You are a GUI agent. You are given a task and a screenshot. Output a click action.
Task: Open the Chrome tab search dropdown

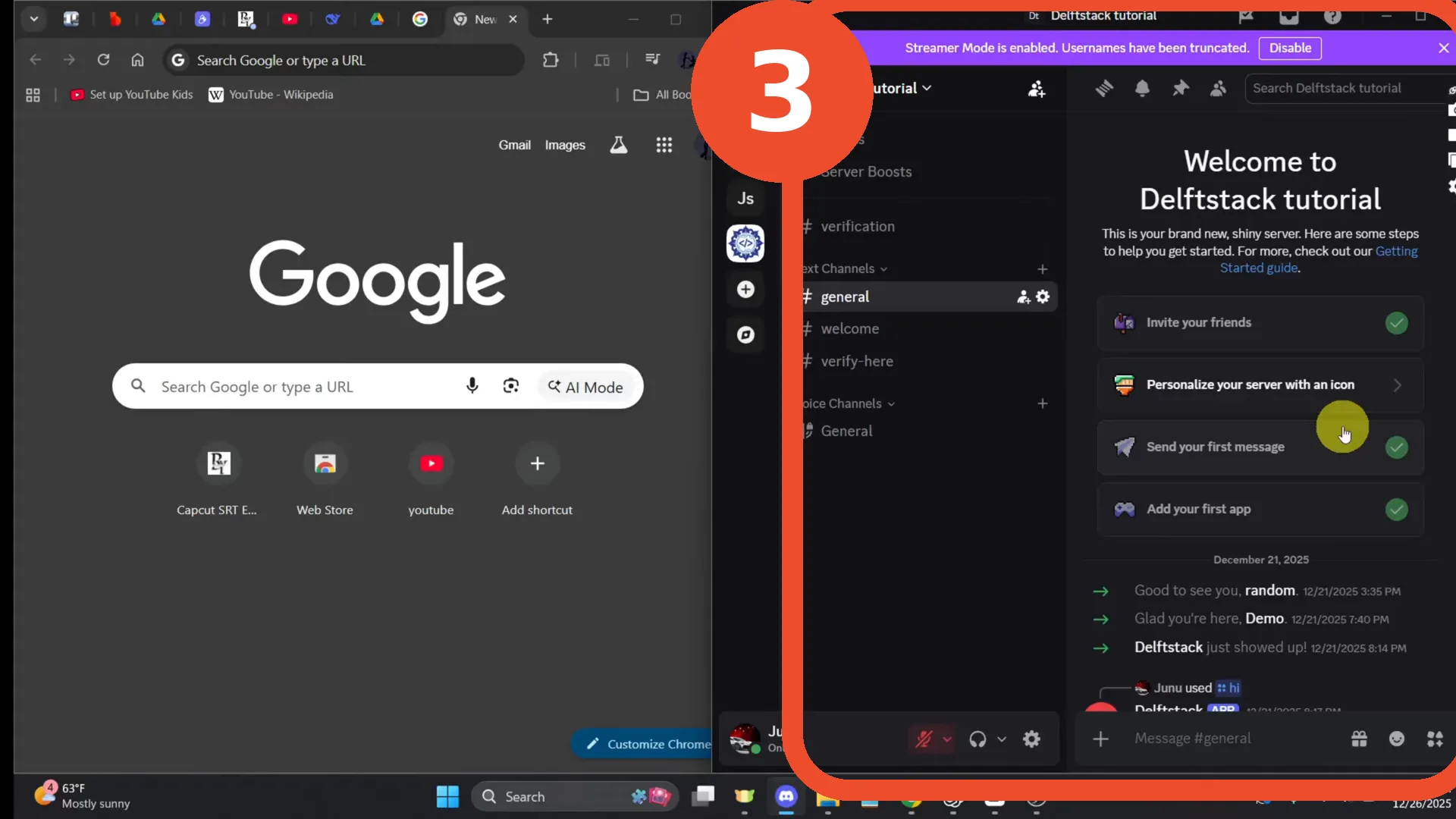(x=34, y=19)
